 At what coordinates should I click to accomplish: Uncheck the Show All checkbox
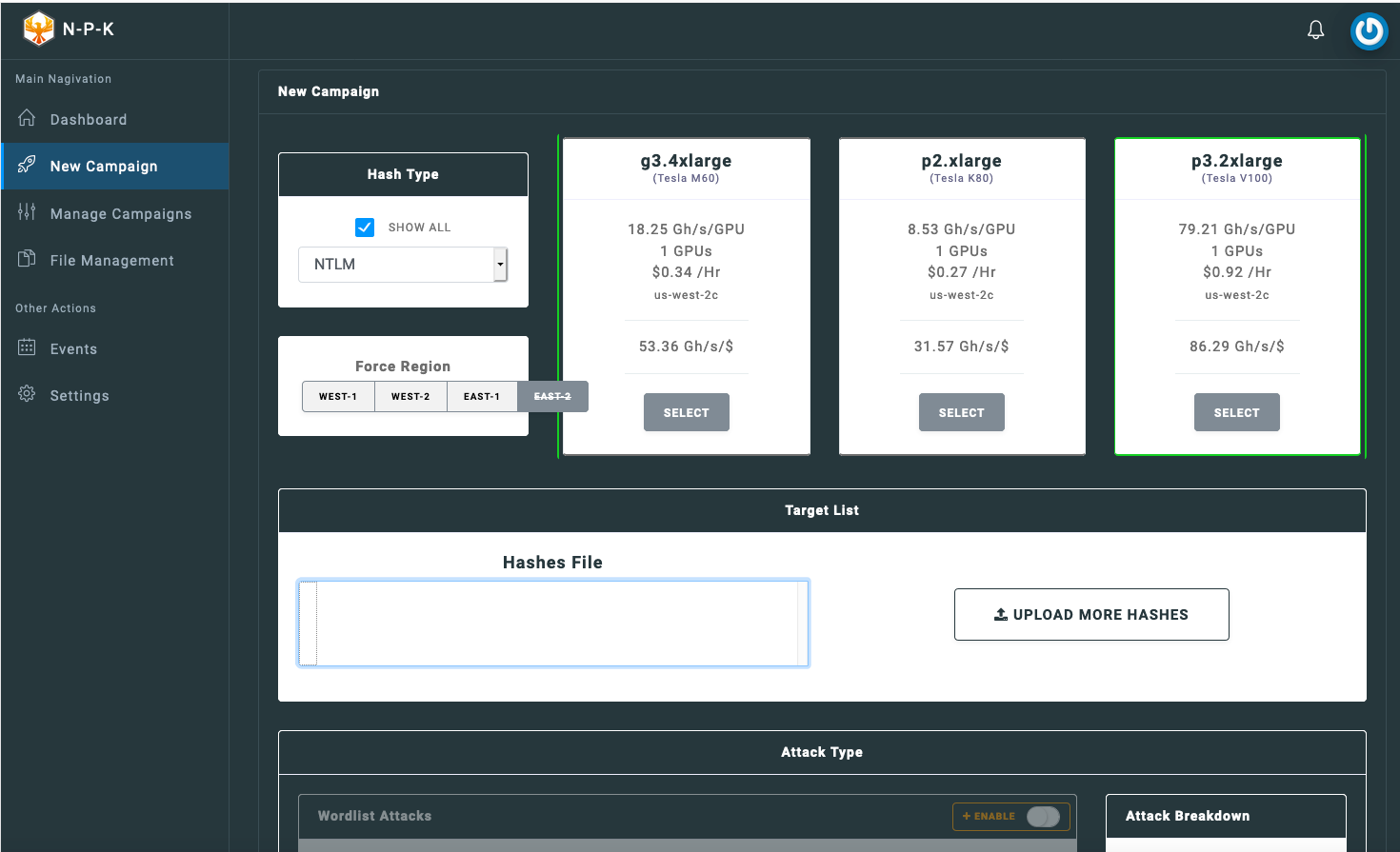click(365, 228)
